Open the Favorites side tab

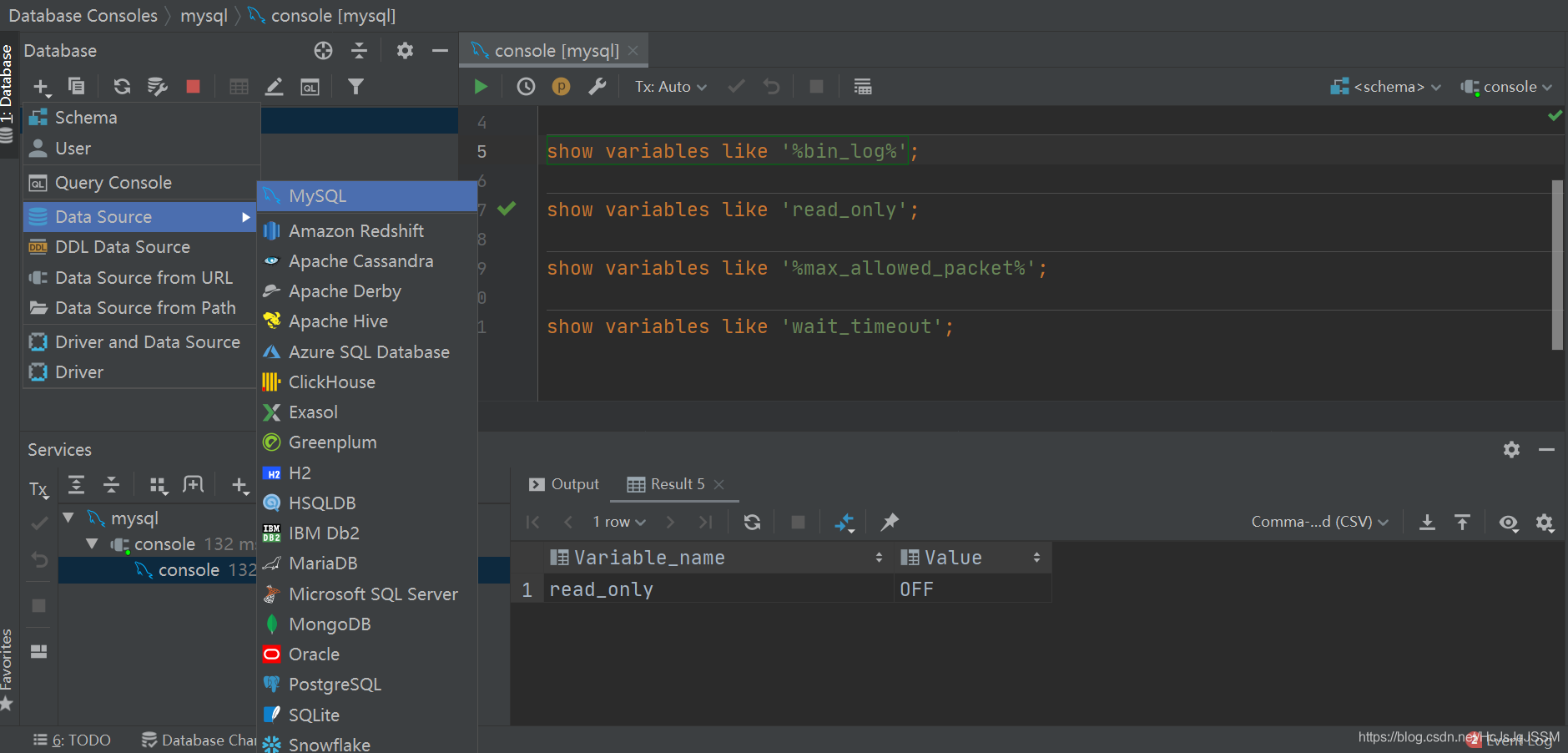pyautogui.click(x=8, y=669)
